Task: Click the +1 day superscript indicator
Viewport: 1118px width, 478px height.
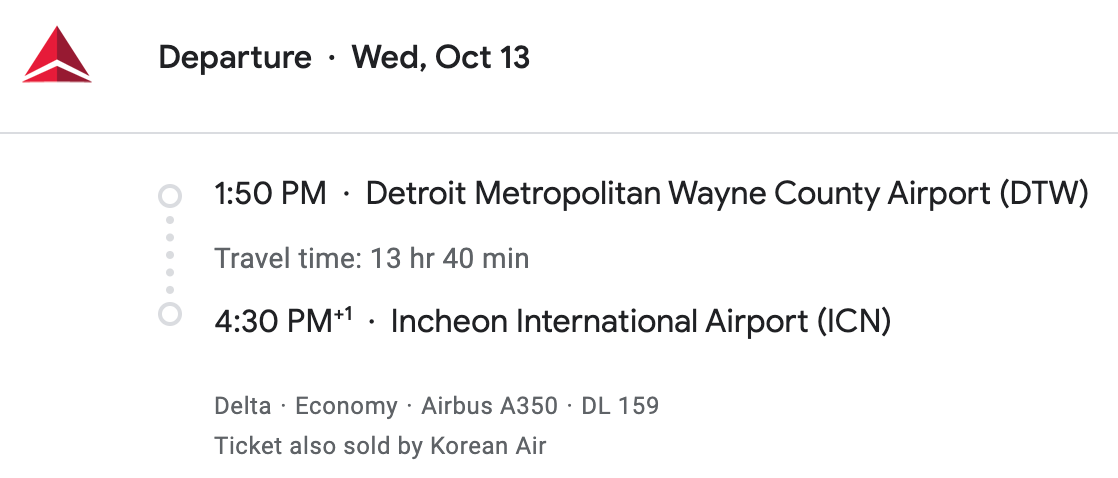Action: (x=344, y=312)
